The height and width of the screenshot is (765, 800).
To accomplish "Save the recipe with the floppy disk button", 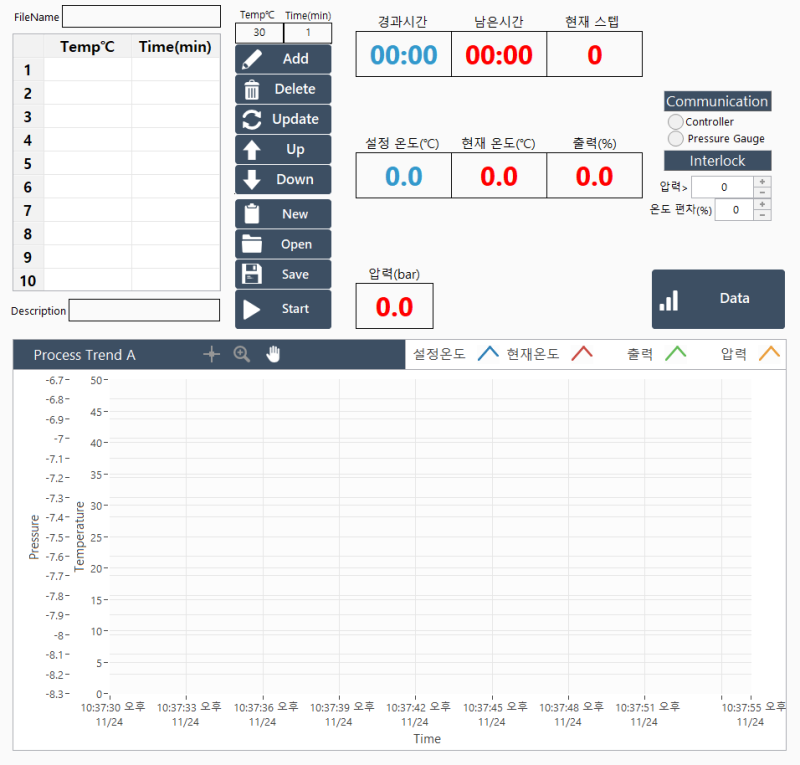I will pos(283,275).
